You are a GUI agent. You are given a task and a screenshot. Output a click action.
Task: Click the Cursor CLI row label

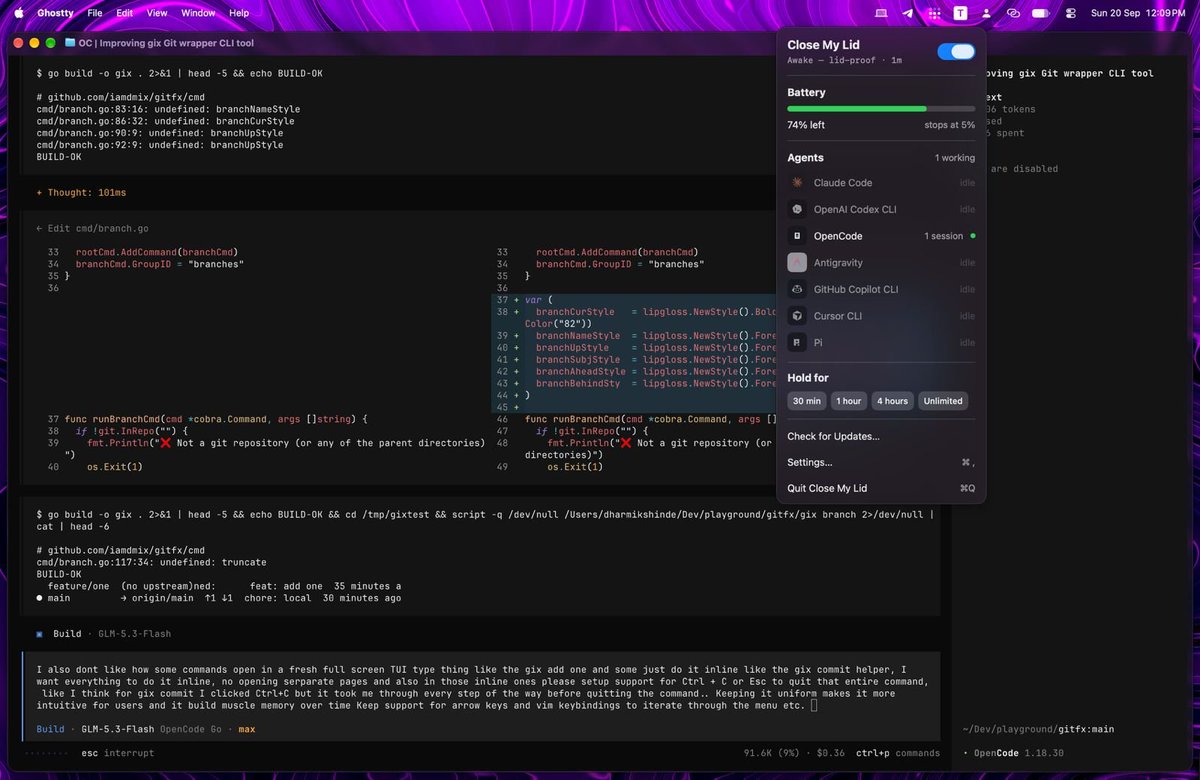[x=838, y=316]
